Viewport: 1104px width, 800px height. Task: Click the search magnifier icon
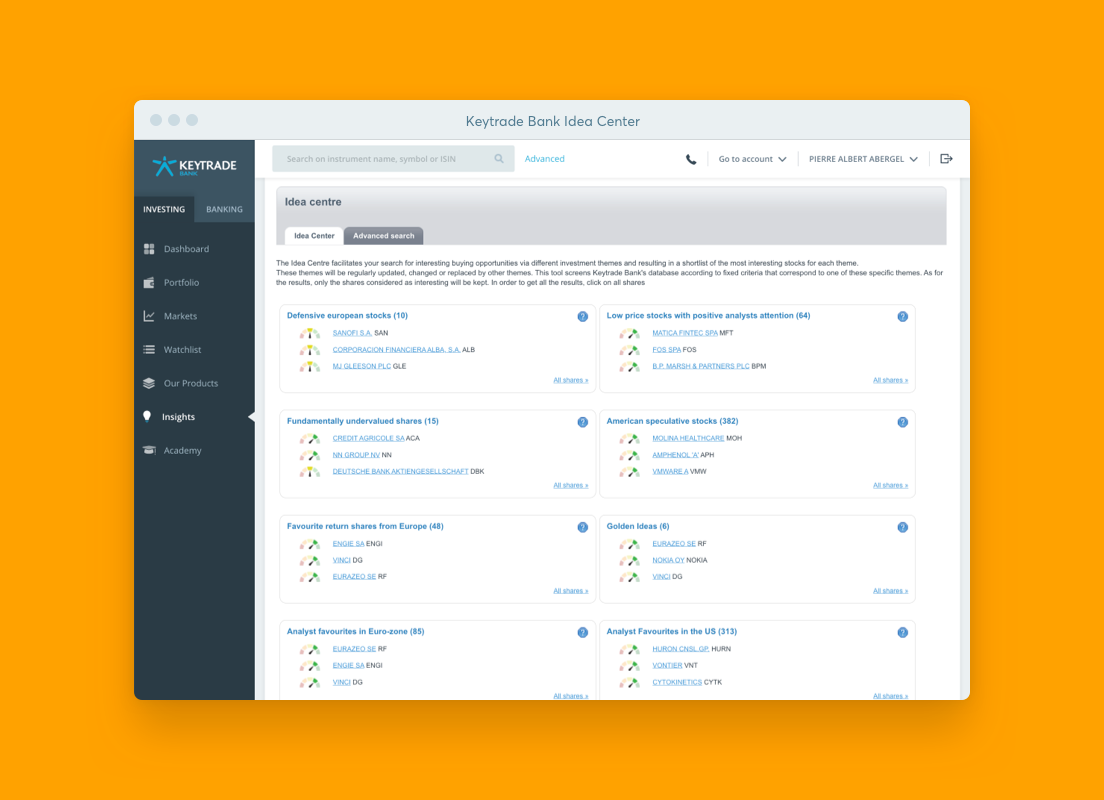(x=499, y=158)
